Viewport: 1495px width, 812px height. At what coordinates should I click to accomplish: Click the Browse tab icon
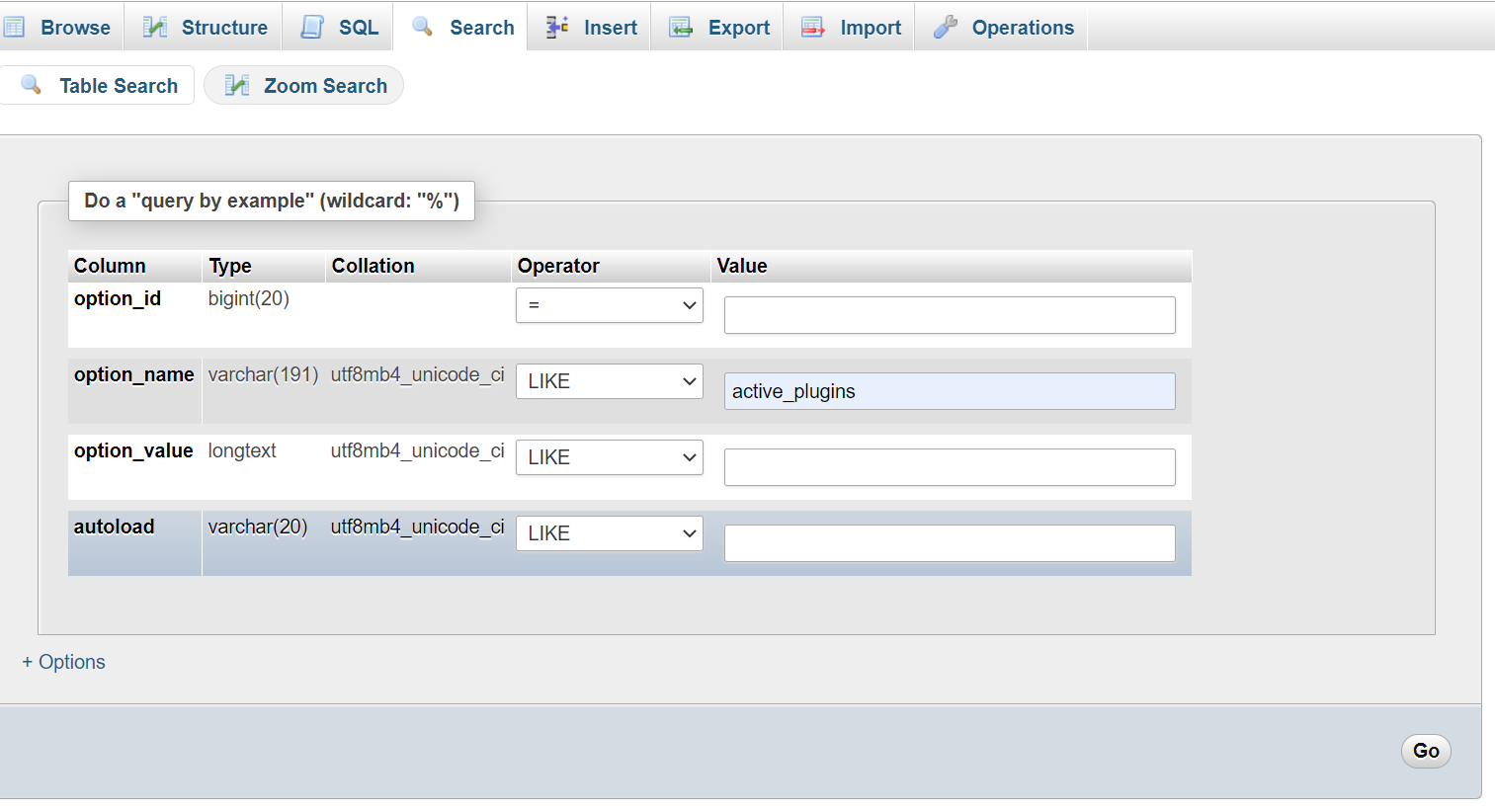tap(15, 26)
